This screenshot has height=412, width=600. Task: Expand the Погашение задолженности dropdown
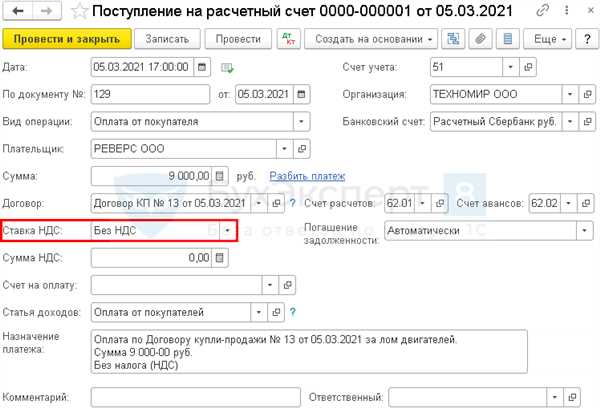[x=585, y=230]
